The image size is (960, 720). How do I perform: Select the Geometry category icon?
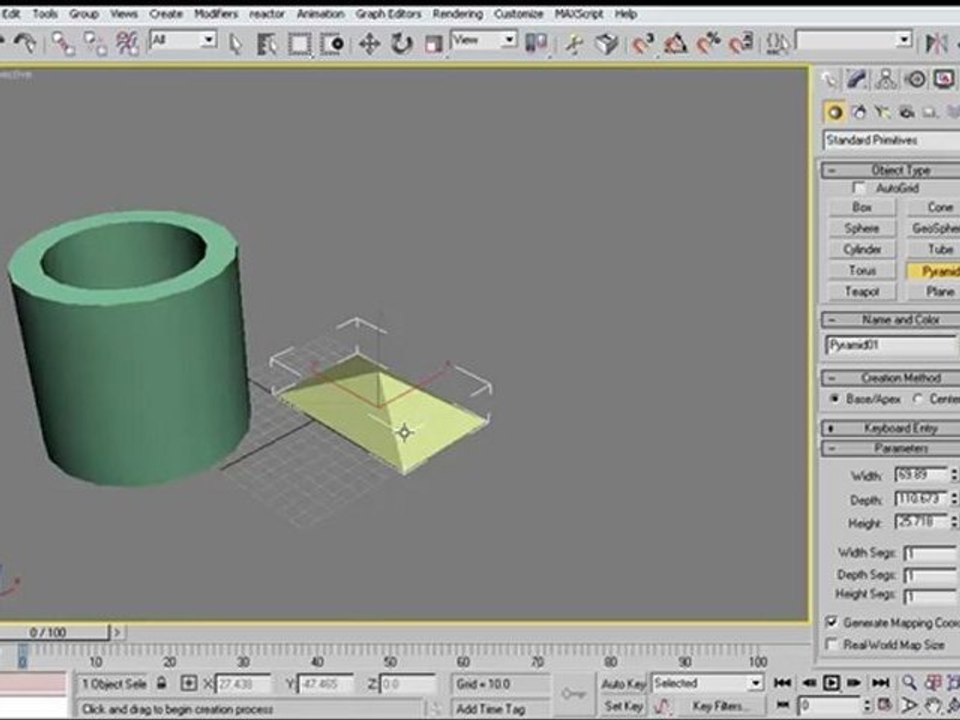coord(834,113)
